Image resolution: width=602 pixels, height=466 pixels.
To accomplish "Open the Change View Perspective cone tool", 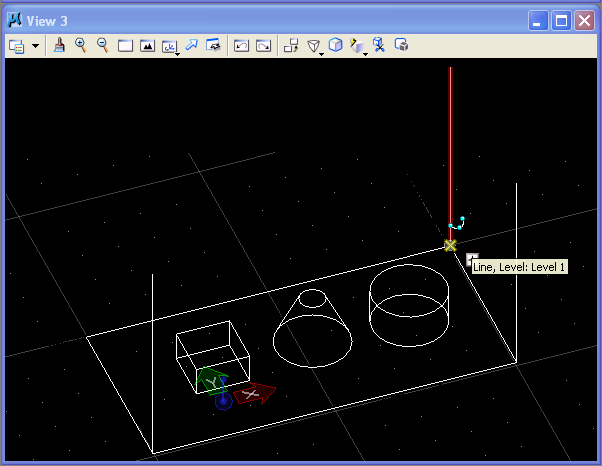I will (x=314, y=46).
